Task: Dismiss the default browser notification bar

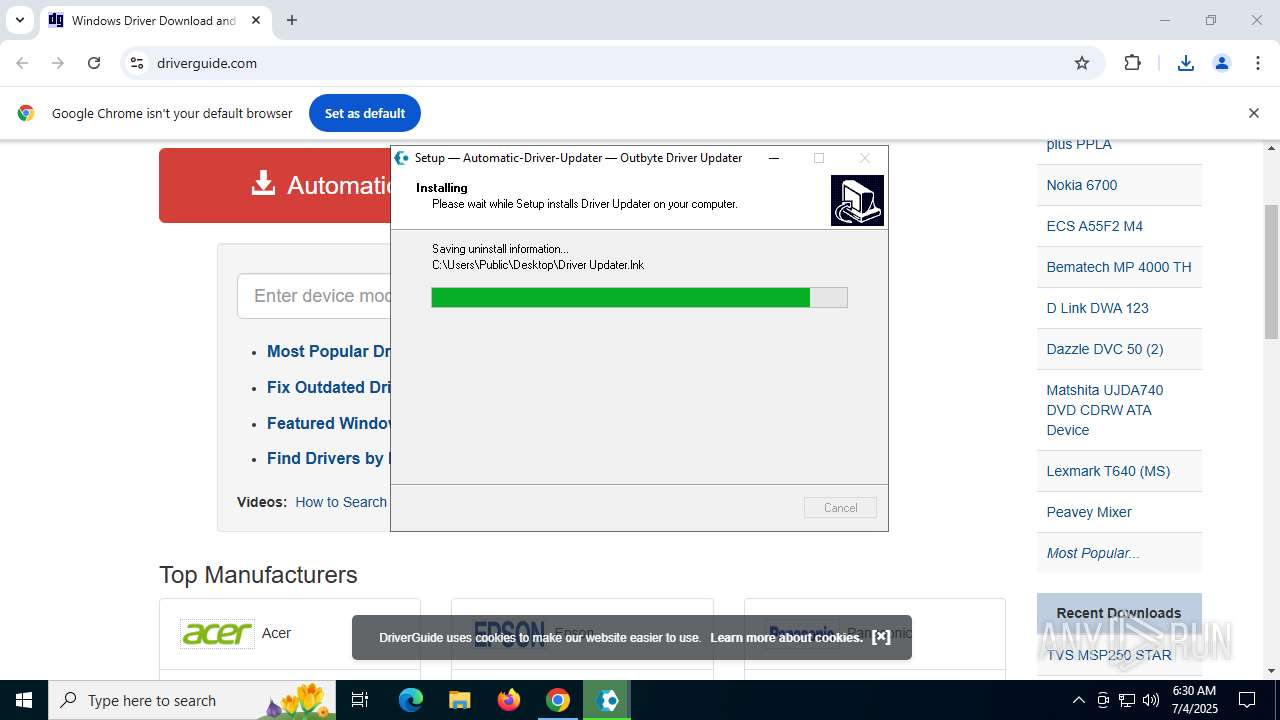Action: 1254,113
